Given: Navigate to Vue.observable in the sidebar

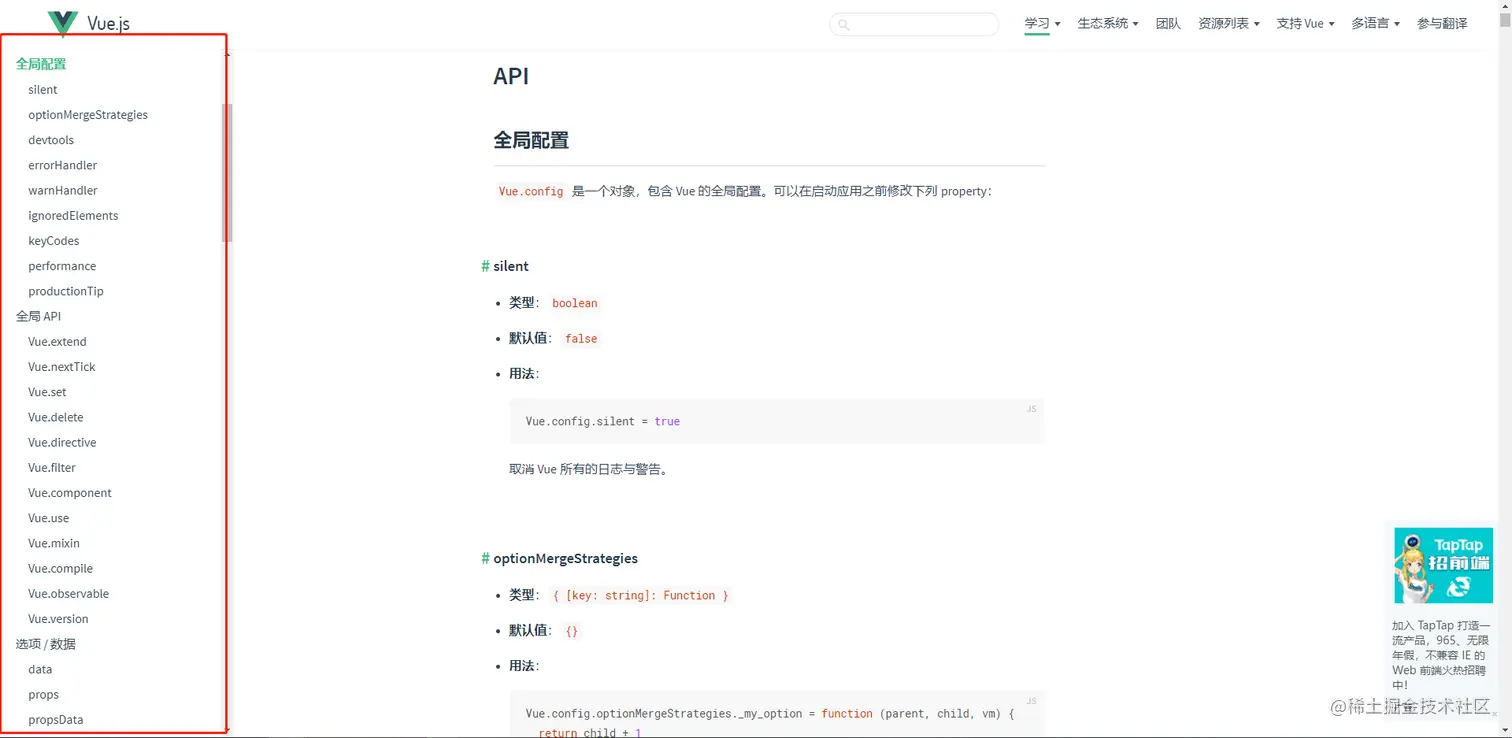Looking at the screenshot, I should tap(68, 593).
